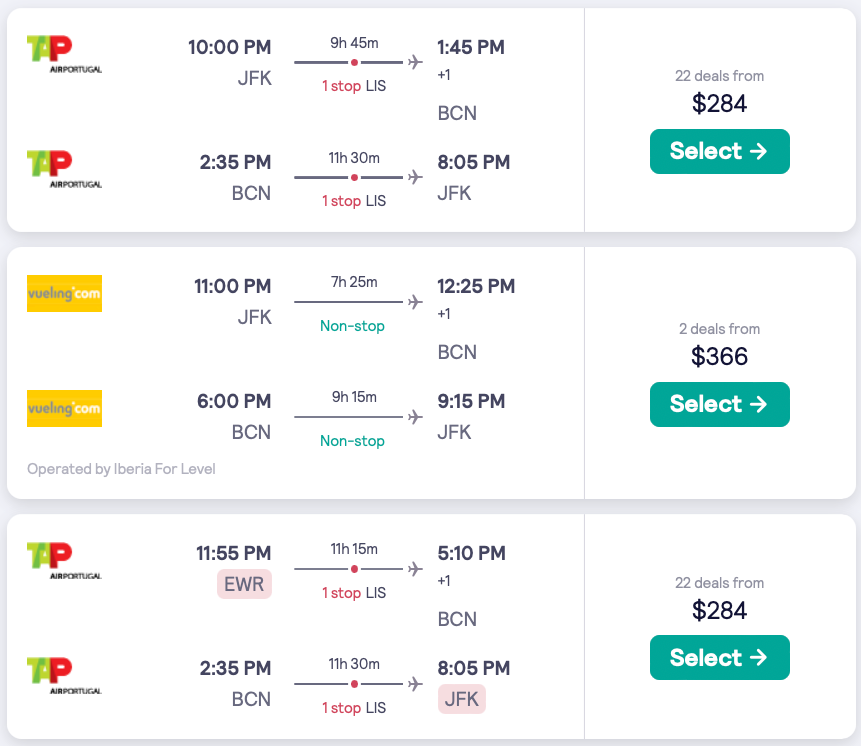Select the $366 Vueling non-stop deal

click(719, 404)
